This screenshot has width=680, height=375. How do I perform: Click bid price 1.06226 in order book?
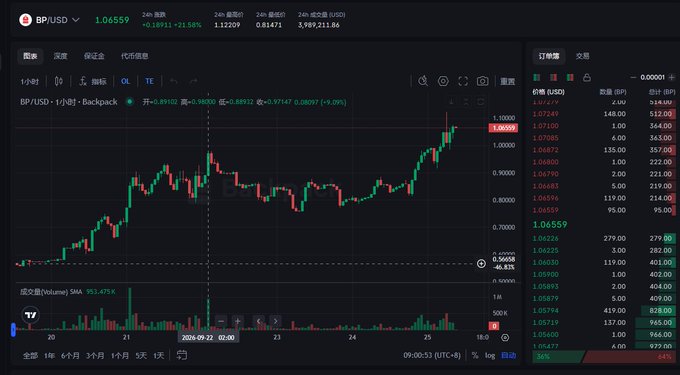(x=546, y=238)
